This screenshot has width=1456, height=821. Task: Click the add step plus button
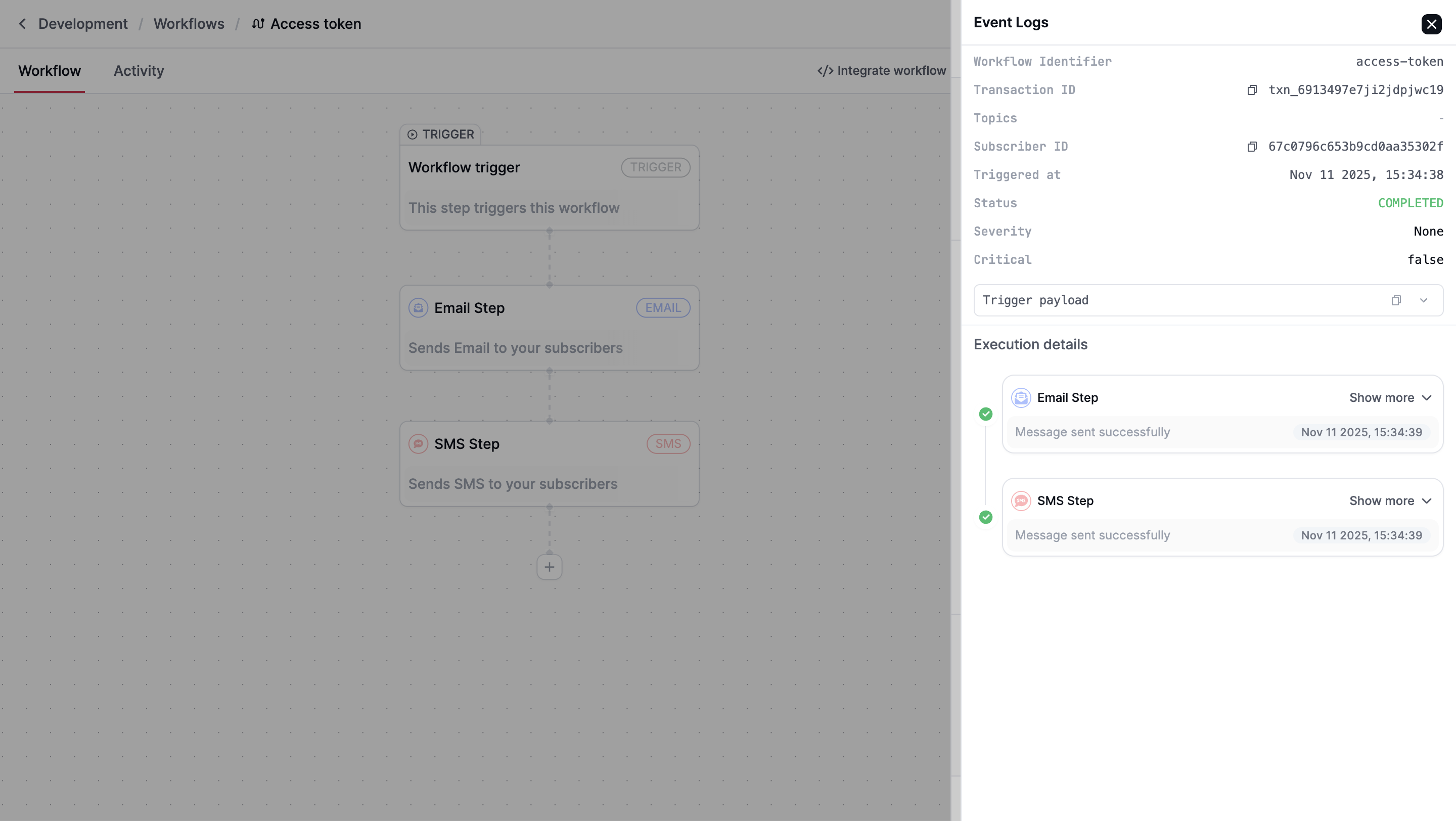pyautogui.click(x=549, y=567)
